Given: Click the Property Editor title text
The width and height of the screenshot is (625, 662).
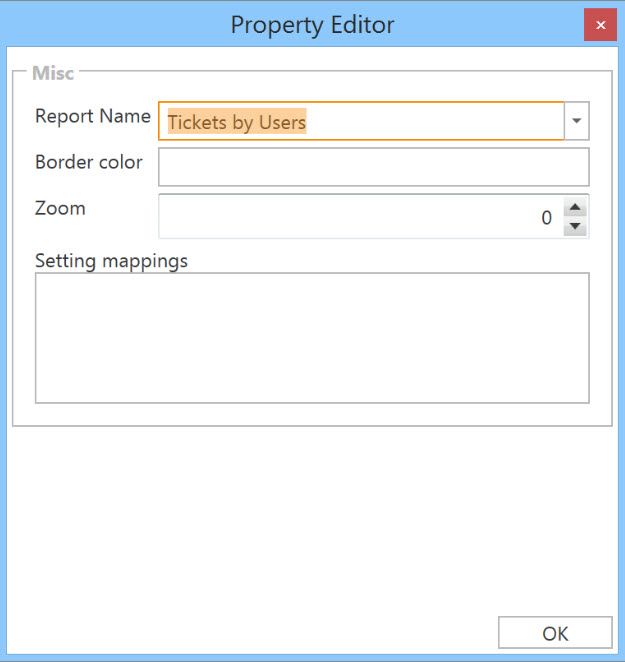Looking at the screenshot, I should (312, 25).
